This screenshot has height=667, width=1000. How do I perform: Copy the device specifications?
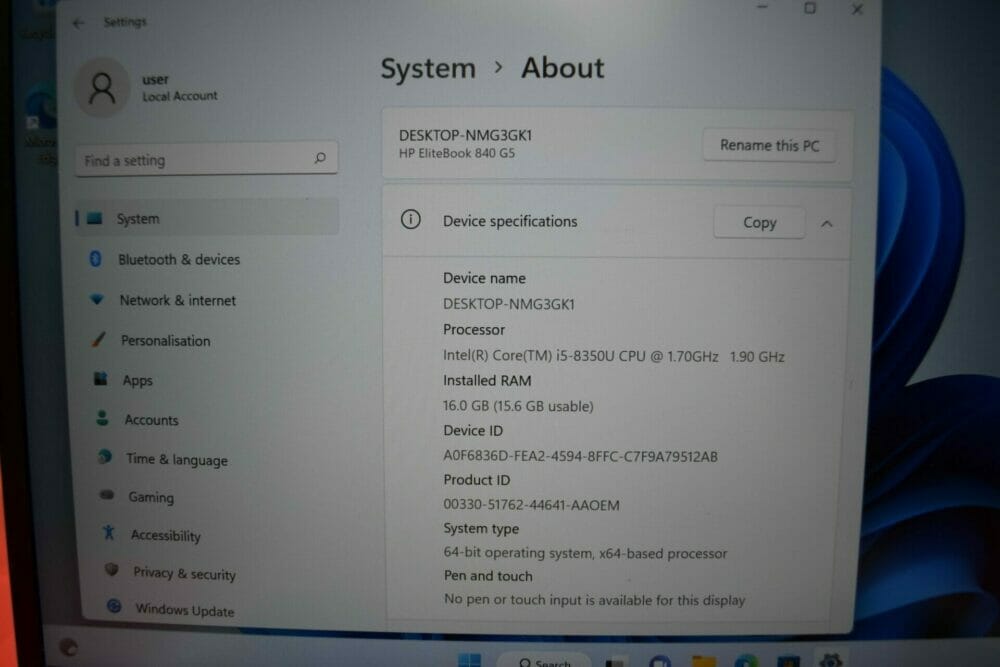click(x=759, y=223)
